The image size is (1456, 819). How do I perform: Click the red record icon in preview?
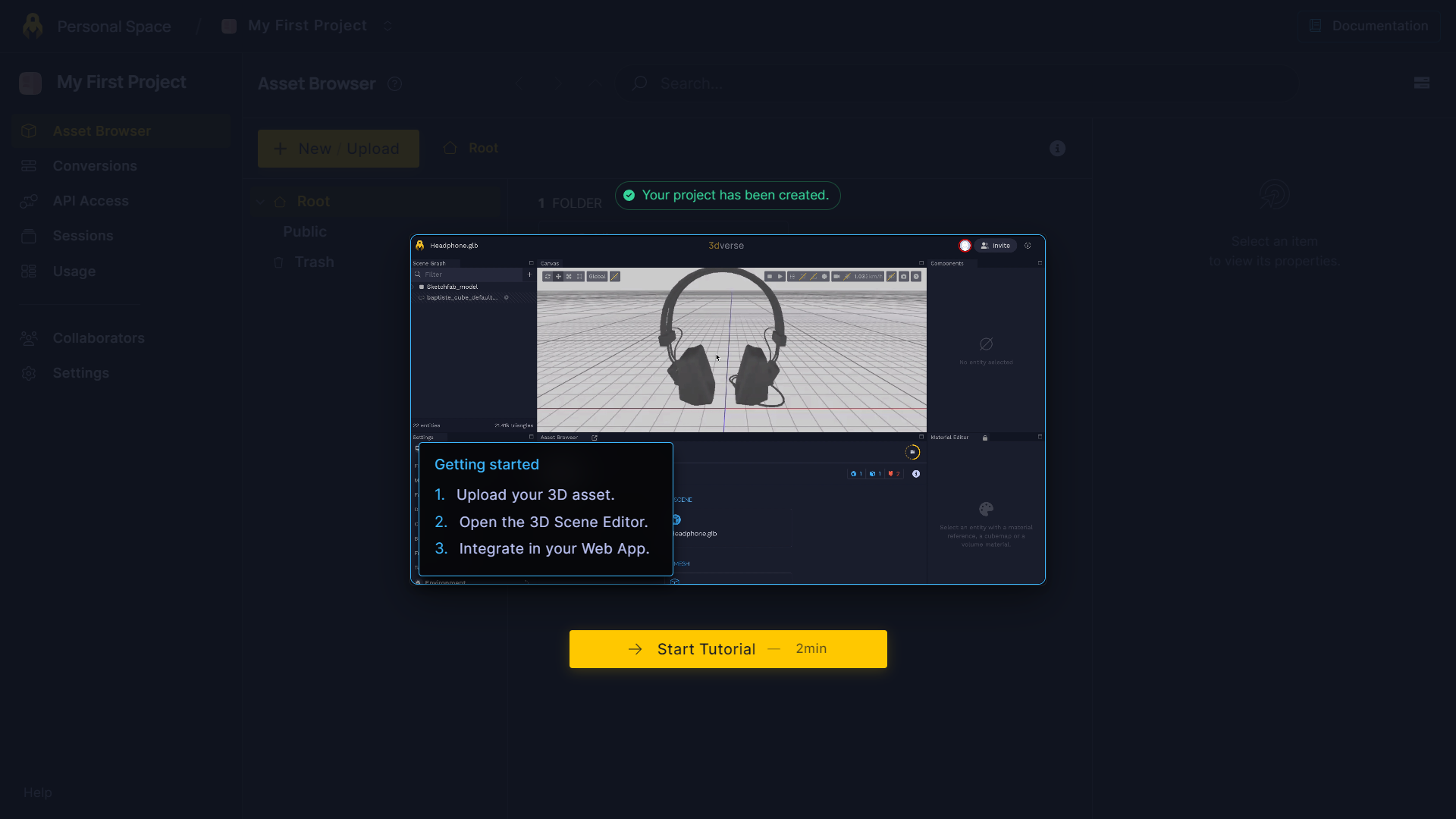coord(965,246)
